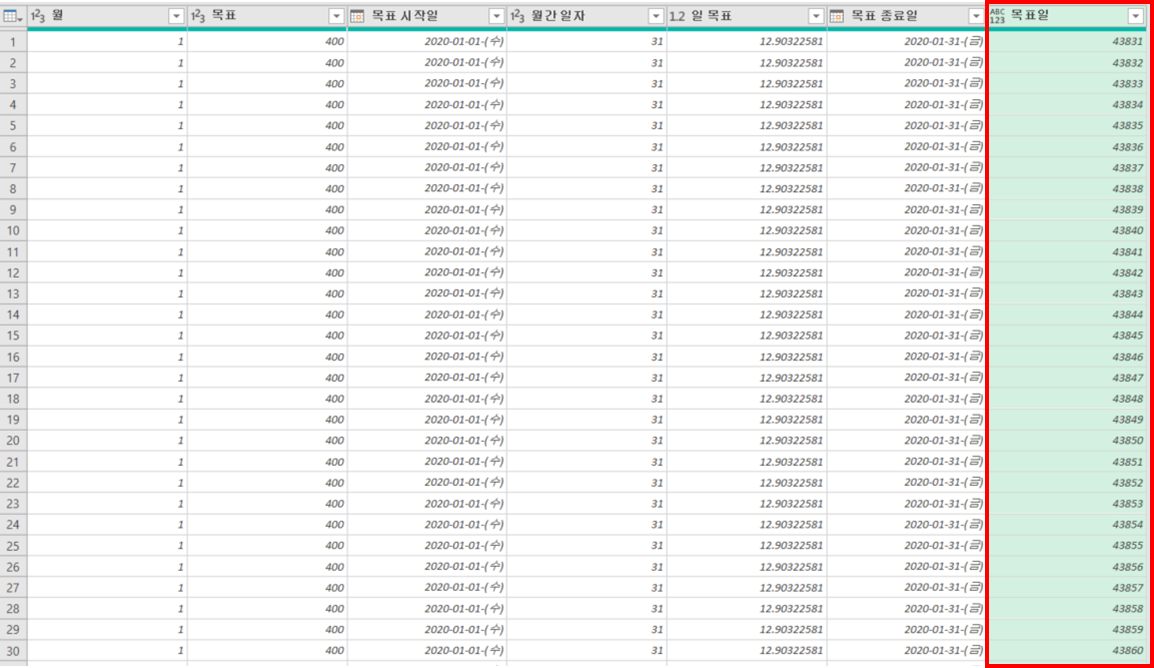Select the 월간일자 column header
1154x668 pixels.
click(587, 16)
